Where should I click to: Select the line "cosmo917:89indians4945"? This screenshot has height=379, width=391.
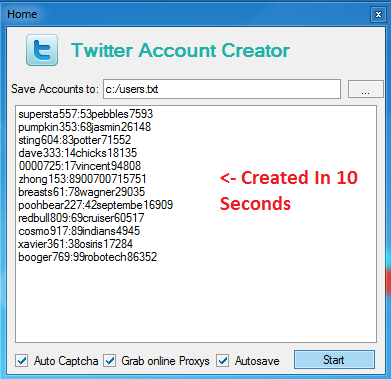[79, 231]
